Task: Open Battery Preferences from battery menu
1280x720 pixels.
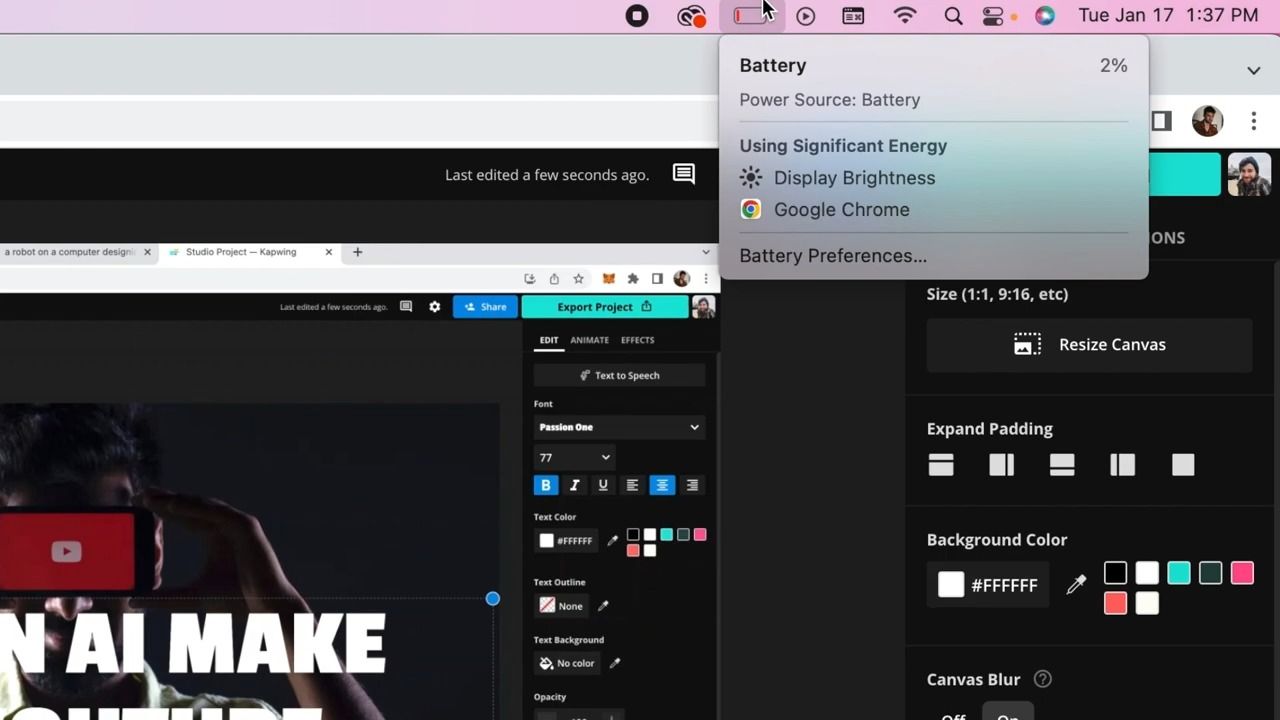Action: click(833, 255)
